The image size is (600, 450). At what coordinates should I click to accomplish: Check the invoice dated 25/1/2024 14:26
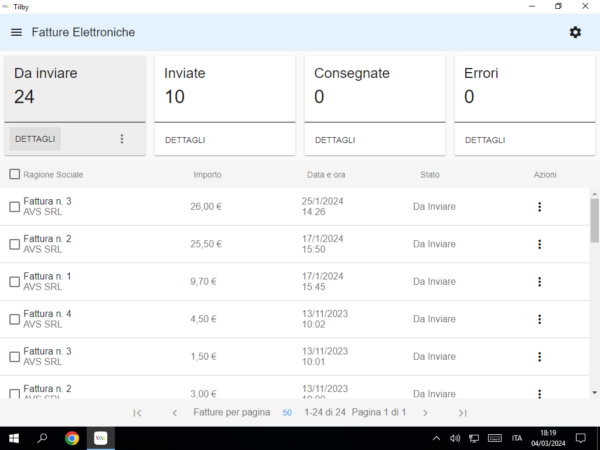[x=14, y=207]
